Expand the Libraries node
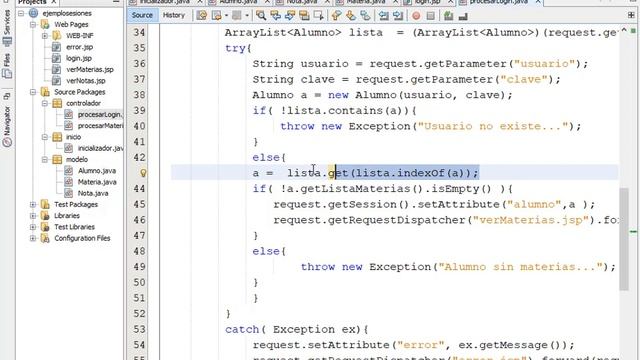 pos(33,216)
